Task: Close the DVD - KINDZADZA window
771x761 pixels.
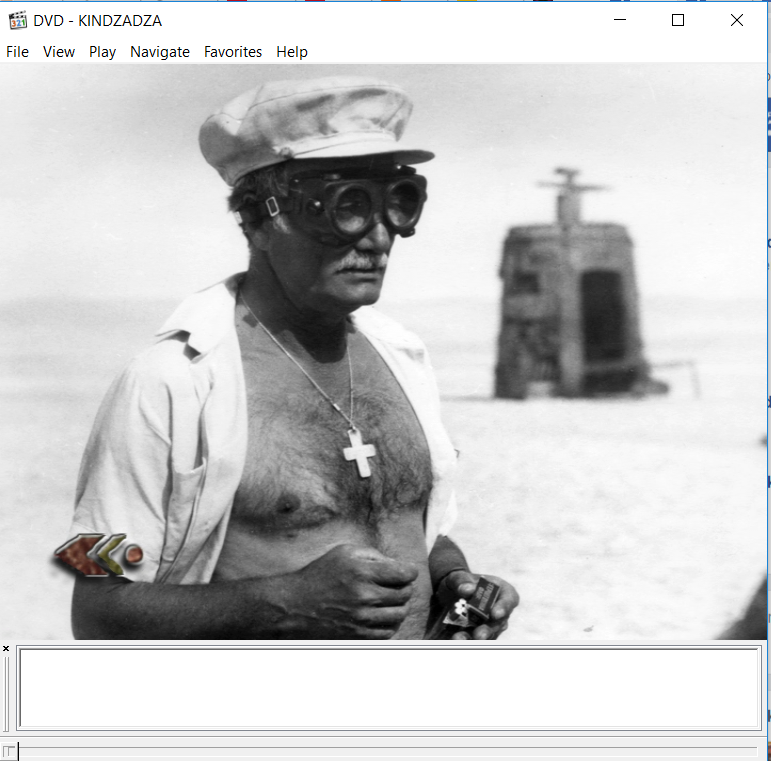Action: pos(737,20)
